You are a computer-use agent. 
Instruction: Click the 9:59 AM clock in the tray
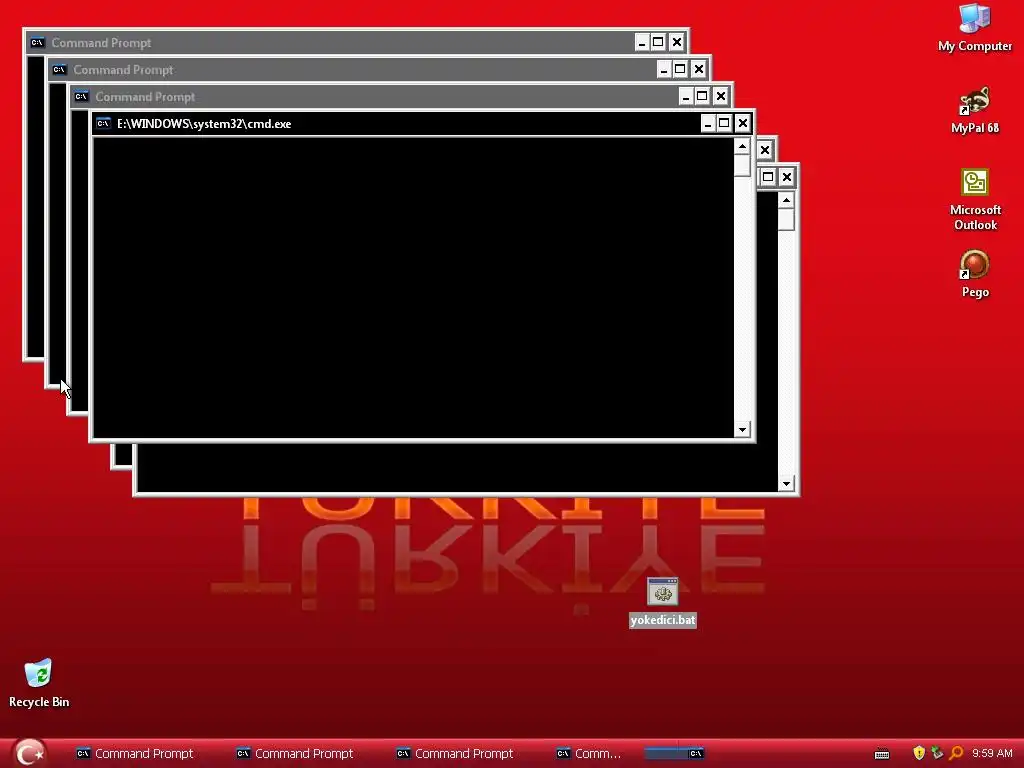[x=992, y=753]
